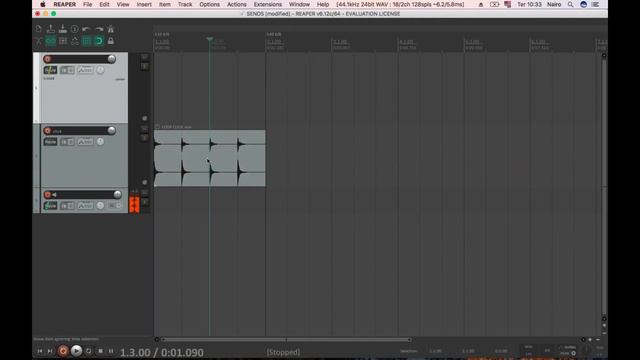Open the Extensions menu

(x=268, y=4)
